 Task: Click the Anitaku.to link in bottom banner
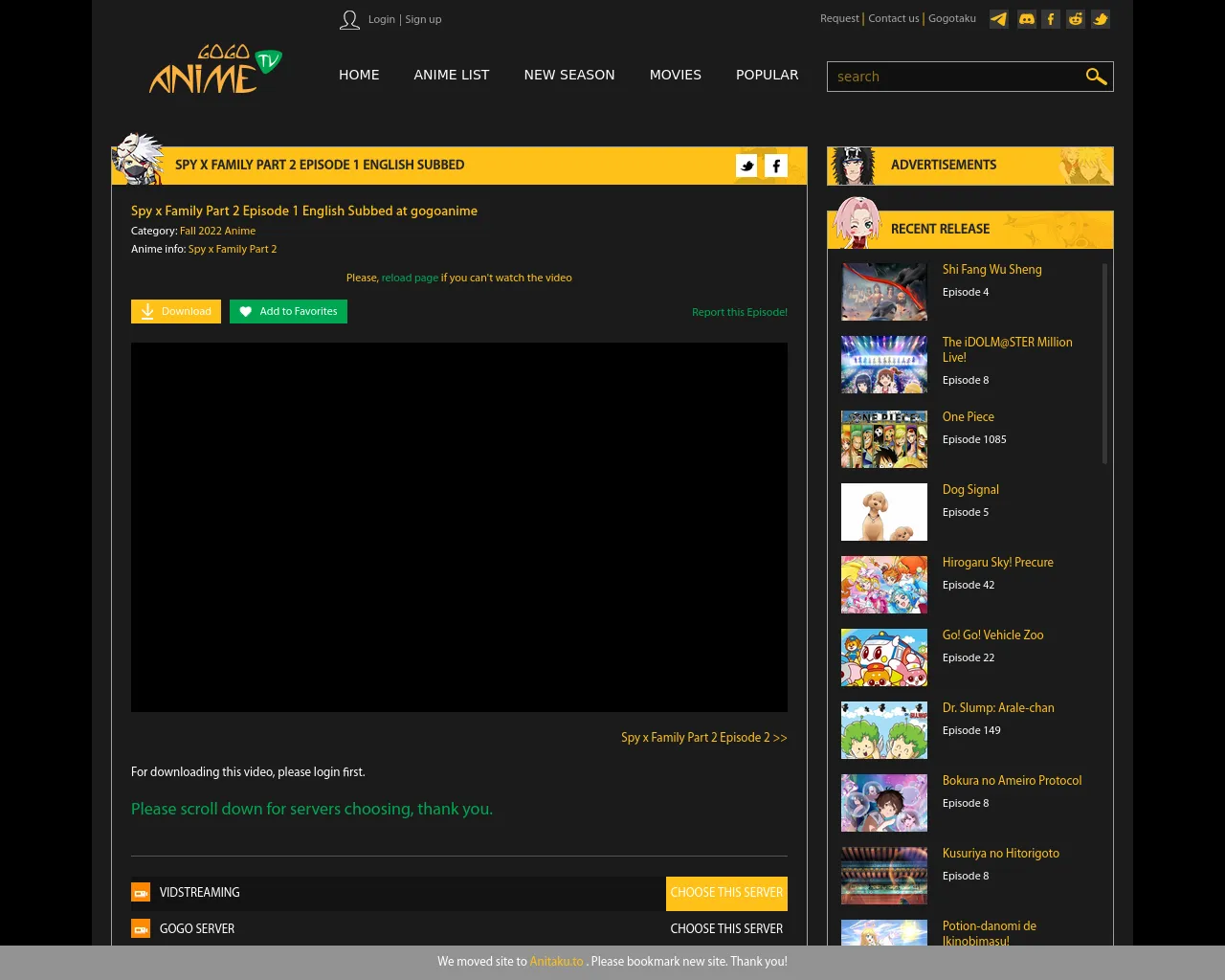tap(557, 962)
